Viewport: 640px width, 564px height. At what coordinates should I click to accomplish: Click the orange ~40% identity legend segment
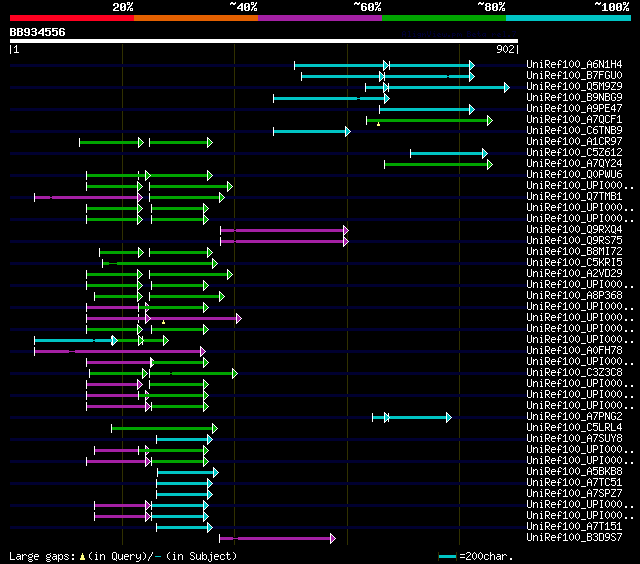(x=196, y=18)
